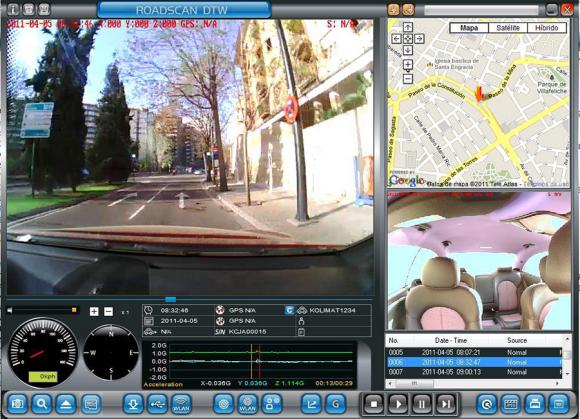Screen dimensions: 580x419
Task: Click the play button
Action: pos(398,404)
